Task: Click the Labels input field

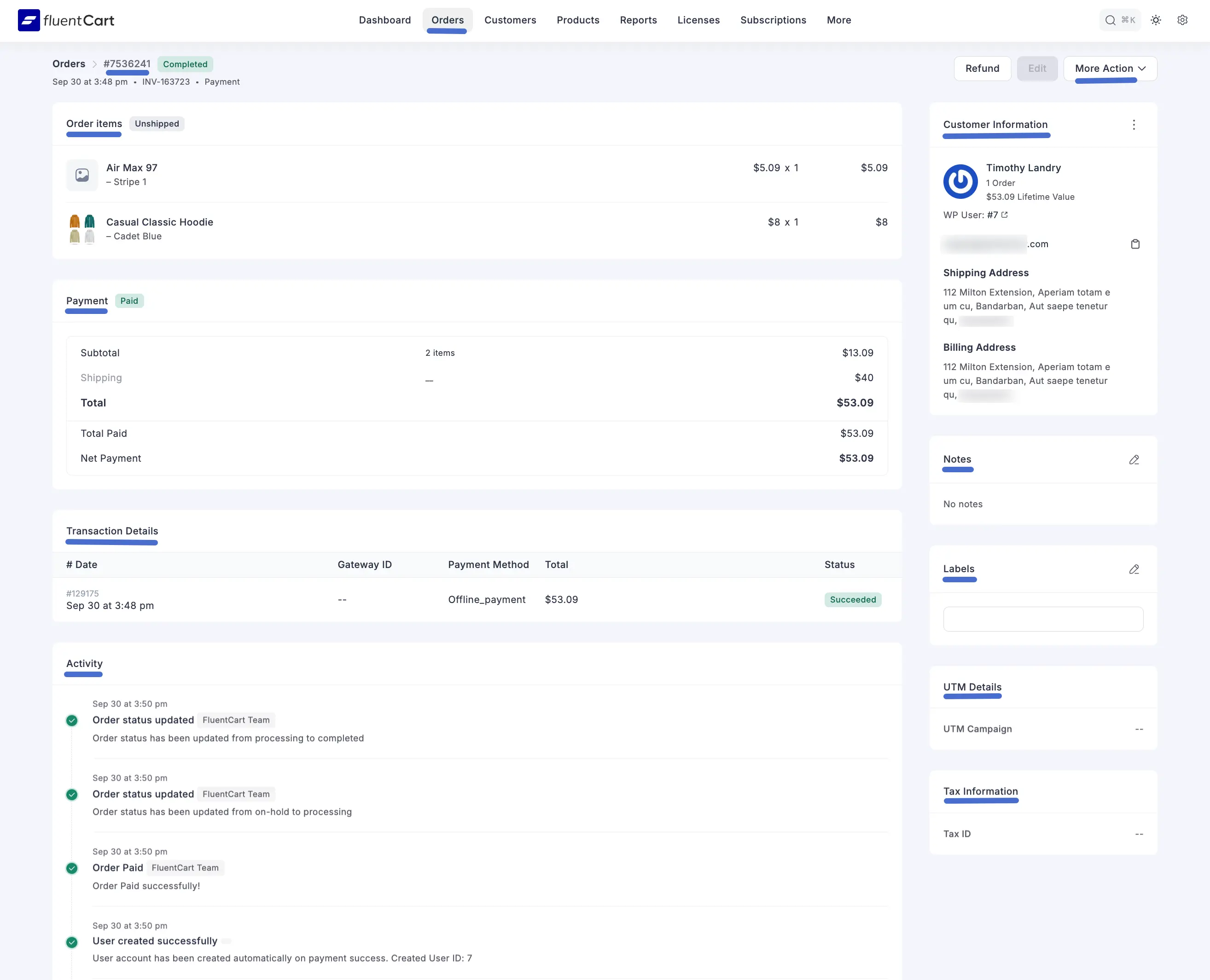Action: click(1043, 619)
